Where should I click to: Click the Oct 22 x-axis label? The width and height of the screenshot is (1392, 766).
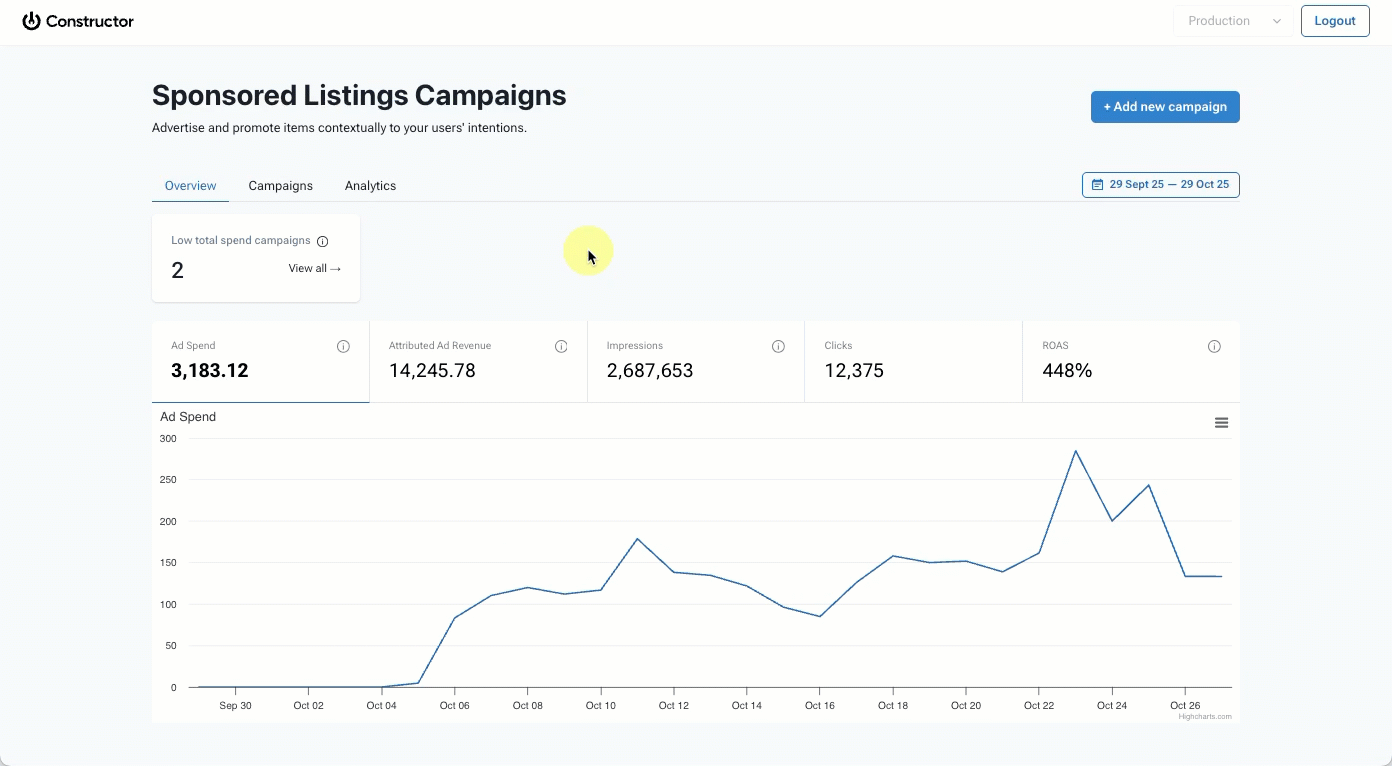point(1039,705)
